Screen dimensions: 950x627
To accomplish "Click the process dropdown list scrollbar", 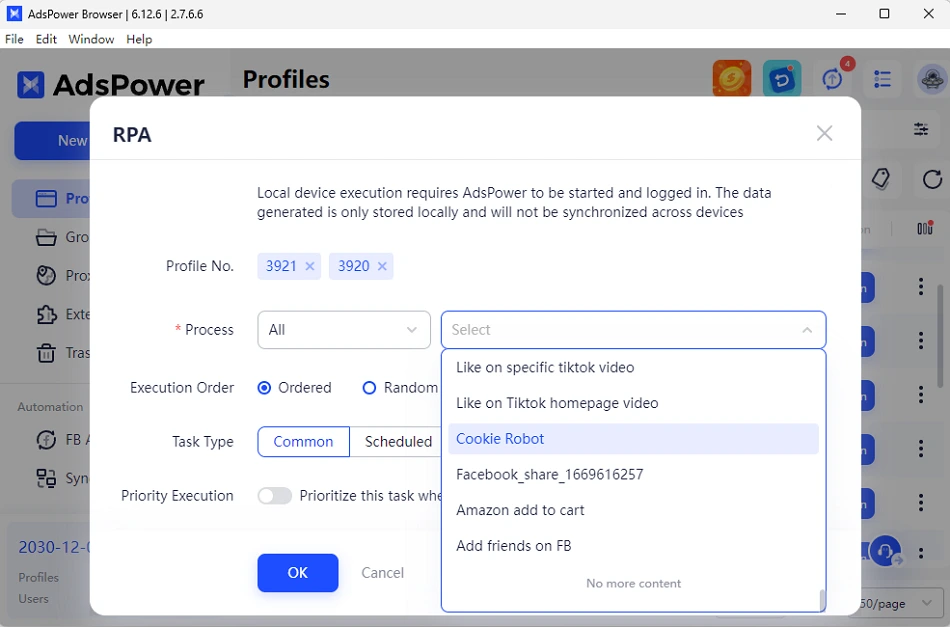I will click(822, 600).
